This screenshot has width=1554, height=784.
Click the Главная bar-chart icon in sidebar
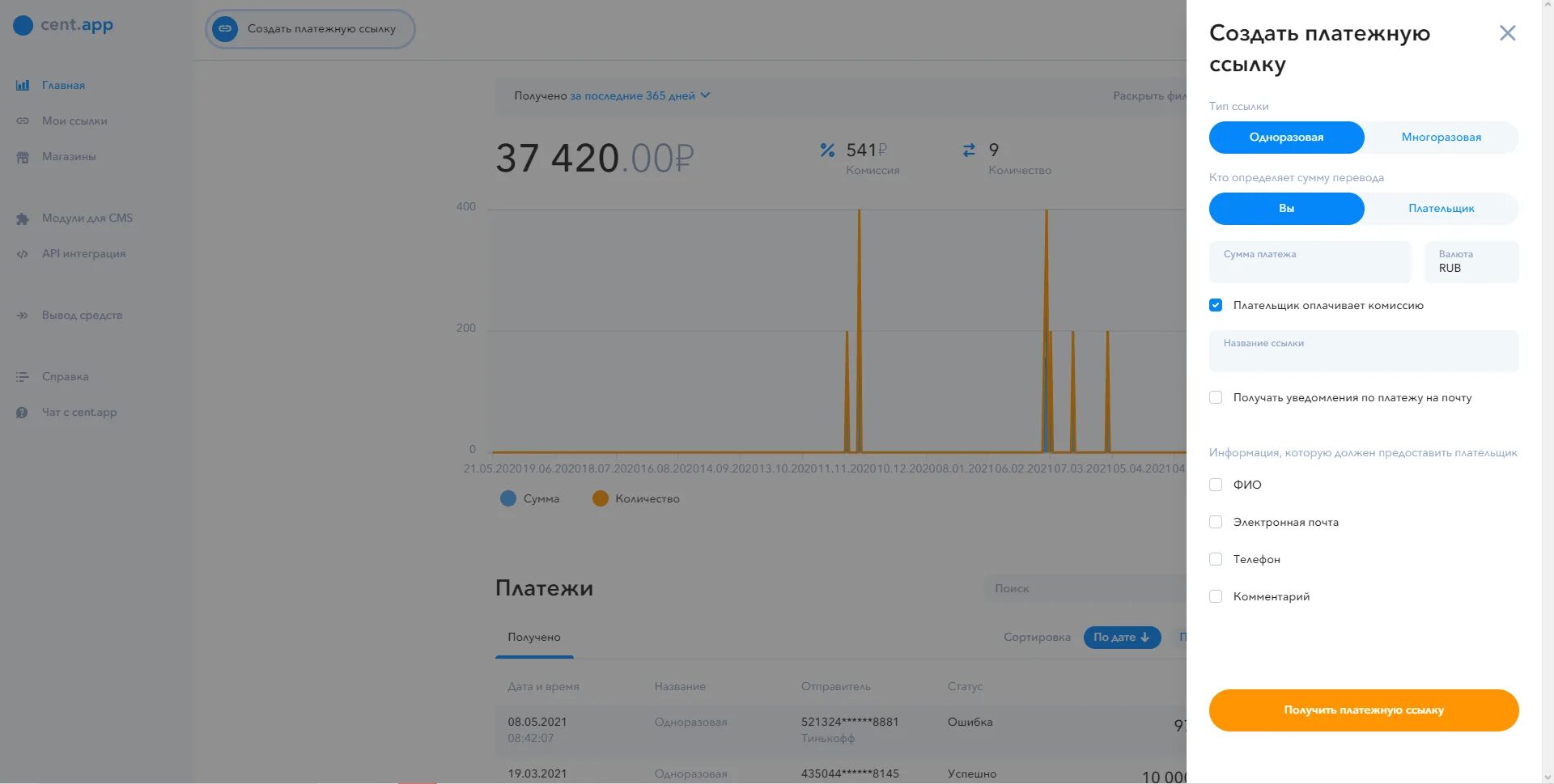point(23,85)
